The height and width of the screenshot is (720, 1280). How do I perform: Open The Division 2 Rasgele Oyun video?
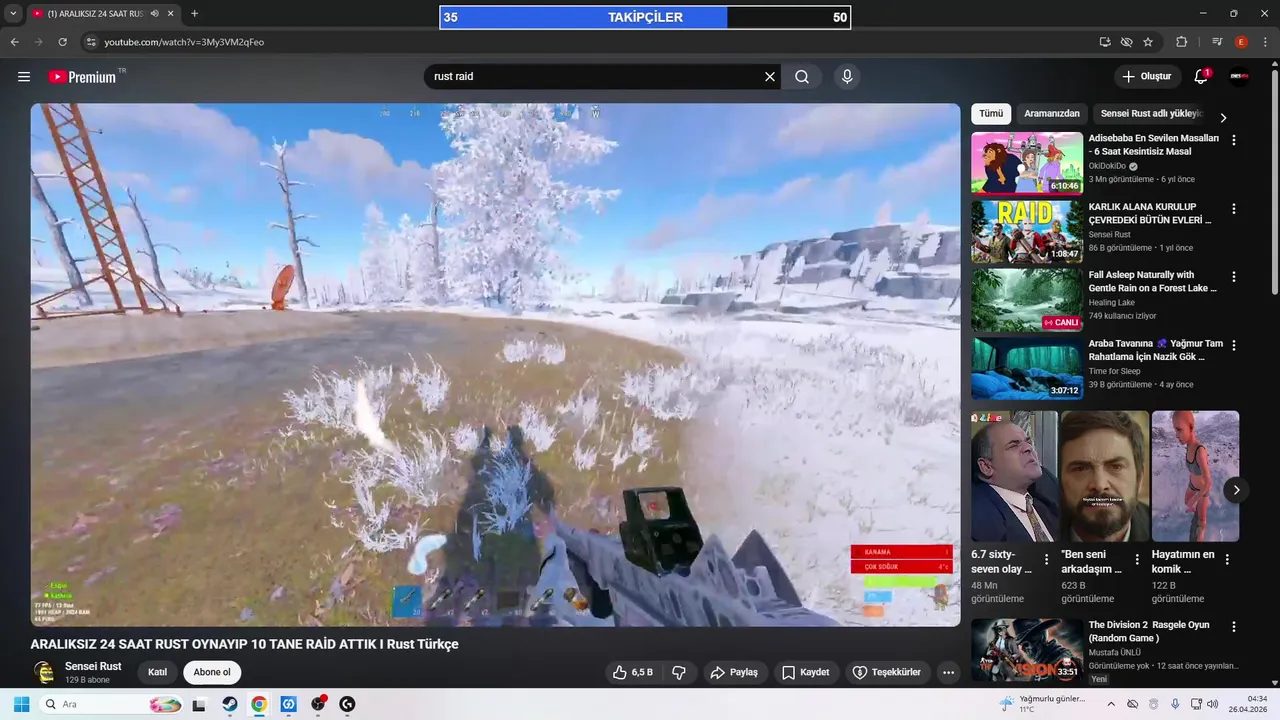click(1027, 649)
